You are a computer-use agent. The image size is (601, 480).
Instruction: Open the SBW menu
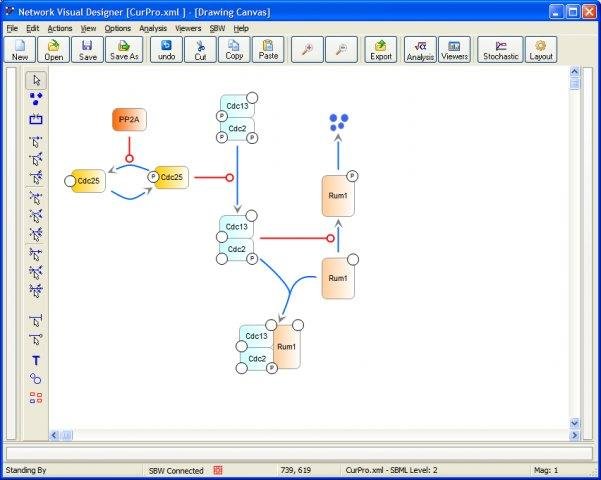217,28
